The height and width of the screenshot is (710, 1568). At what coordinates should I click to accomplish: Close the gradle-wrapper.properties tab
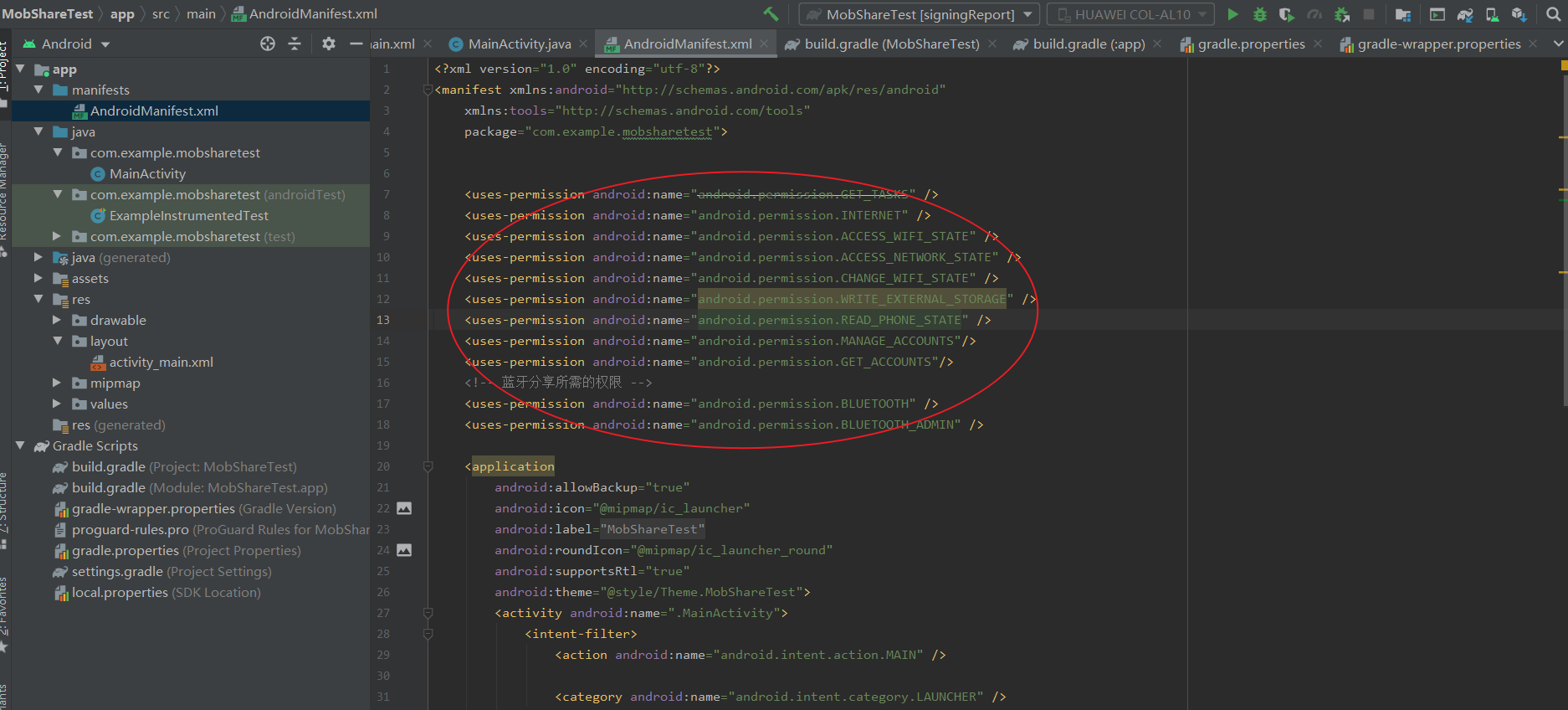click(1533, 44)
